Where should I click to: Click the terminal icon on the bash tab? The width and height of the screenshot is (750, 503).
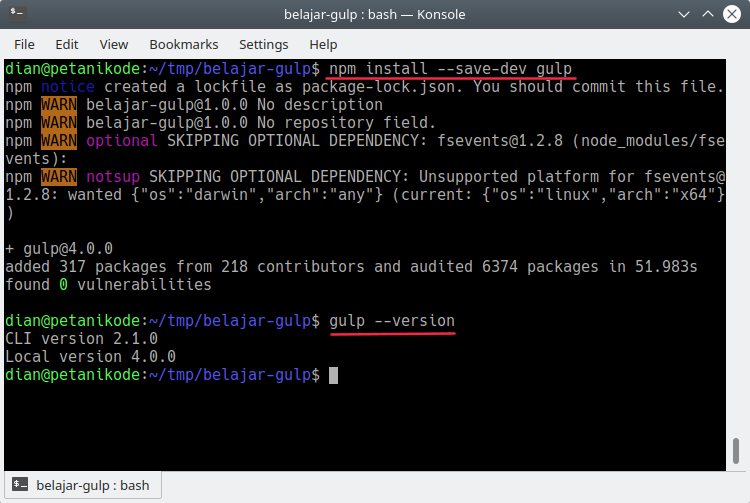[20, 484]
